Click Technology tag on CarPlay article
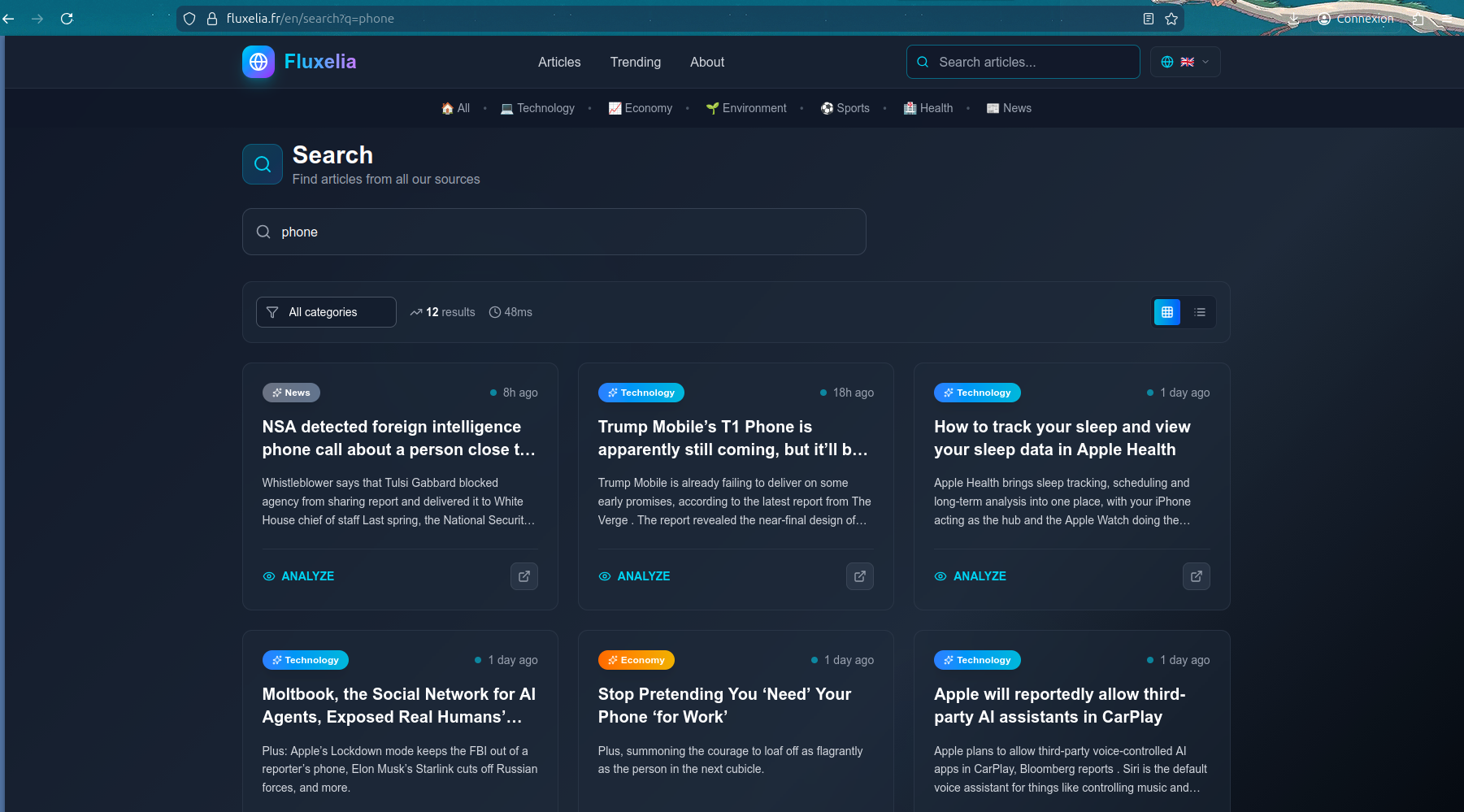1464x812 pixels. tap(977, 660)
